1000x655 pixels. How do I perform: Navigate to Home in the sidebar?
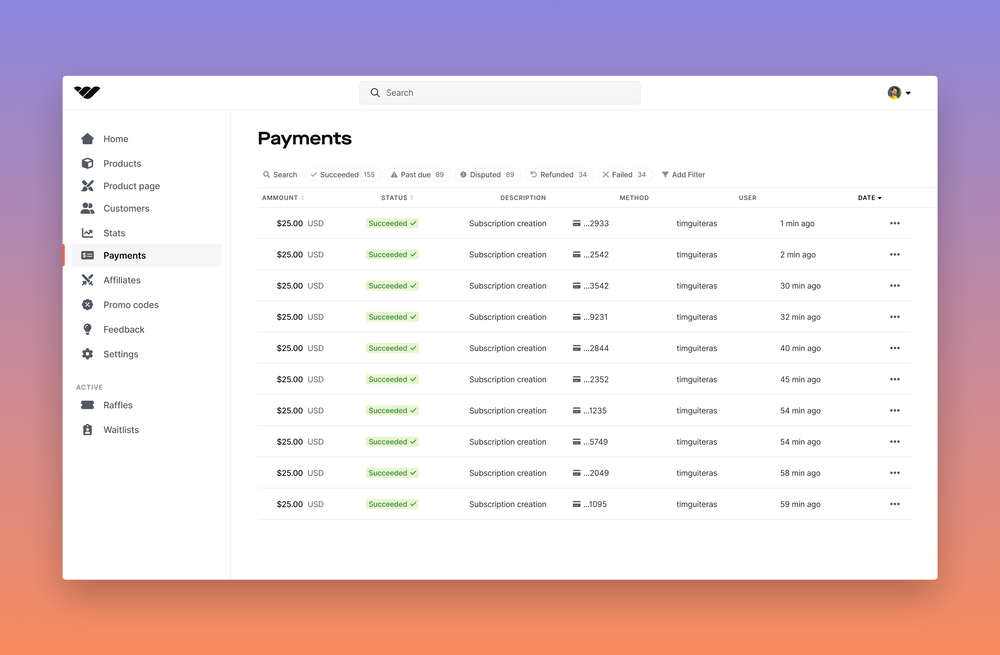[x=88, y=138]
